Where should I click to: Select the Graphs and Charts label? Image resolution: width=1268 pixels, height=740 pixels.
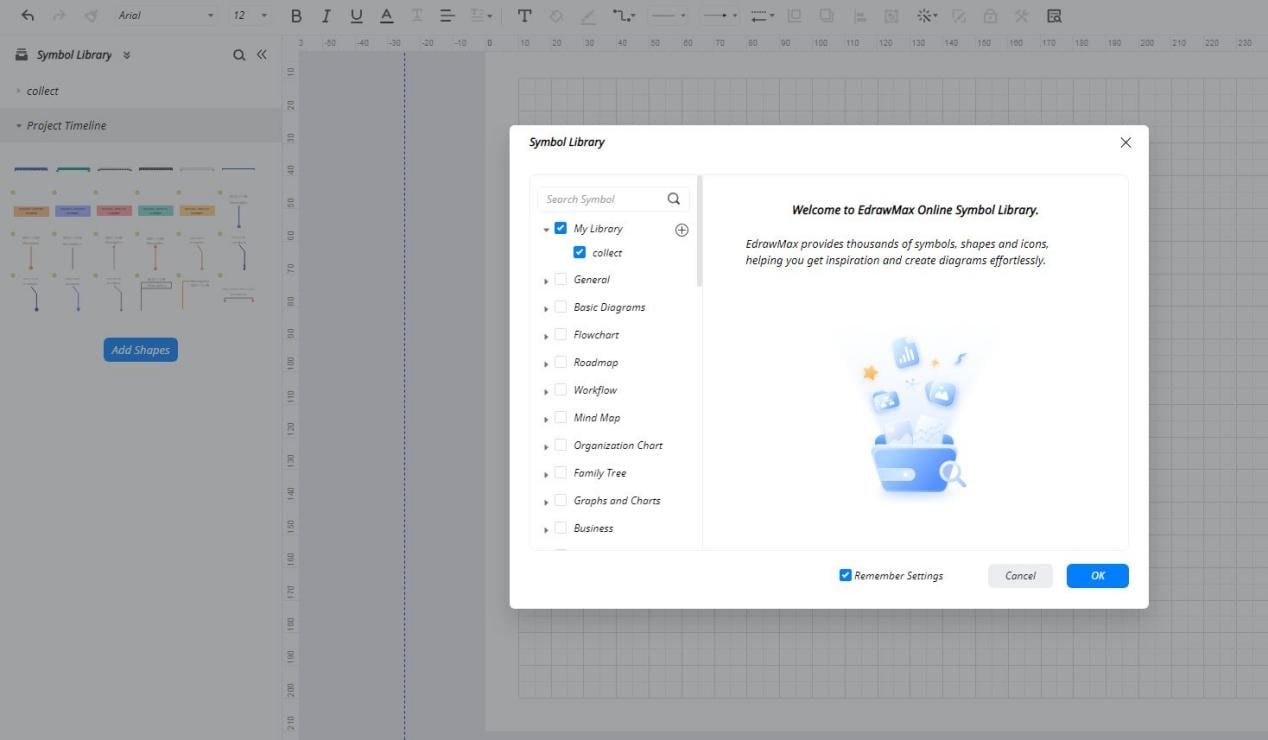[617, 500]
